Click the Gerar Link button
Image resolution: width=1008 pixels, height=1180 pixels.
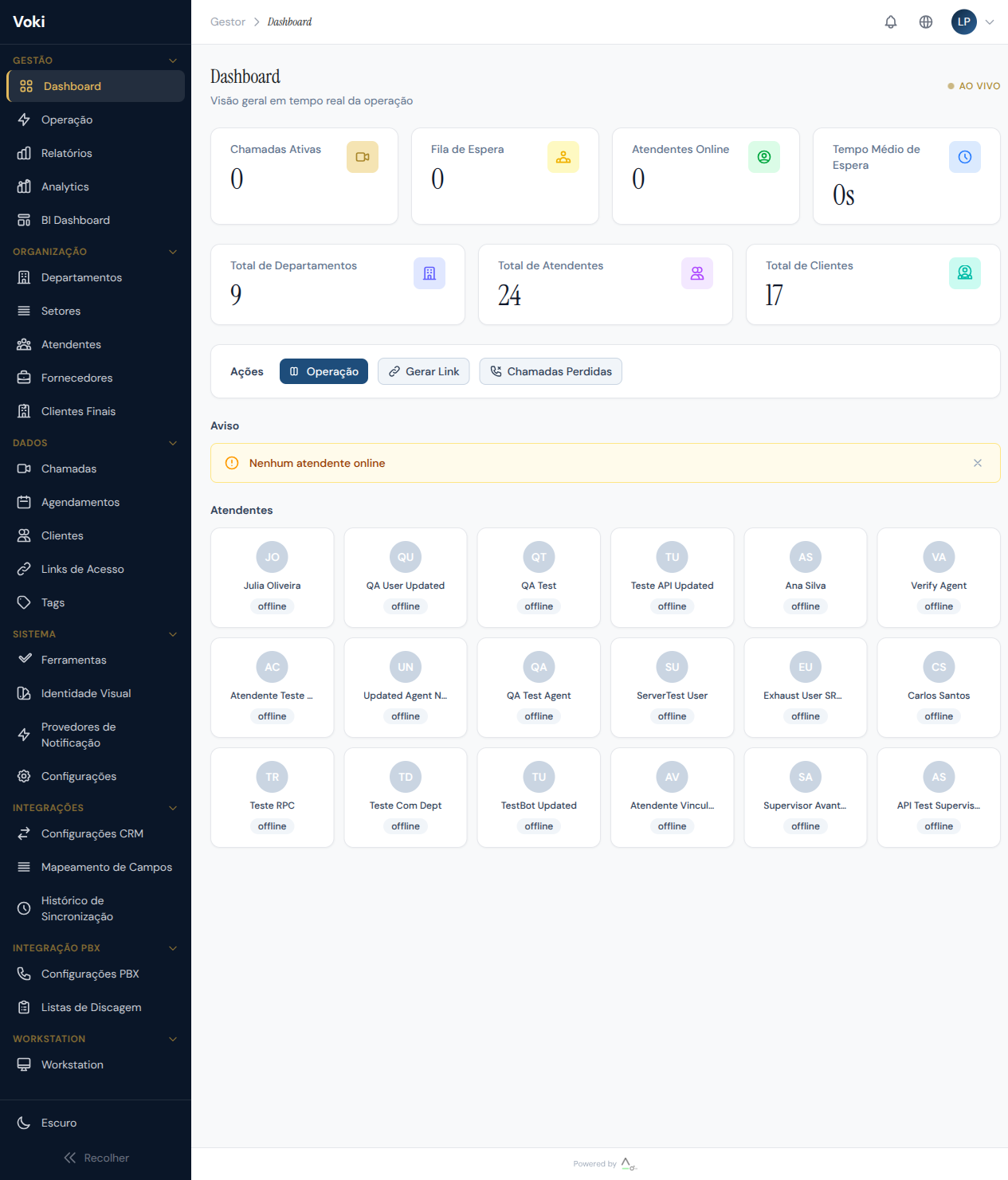point(423,371)
